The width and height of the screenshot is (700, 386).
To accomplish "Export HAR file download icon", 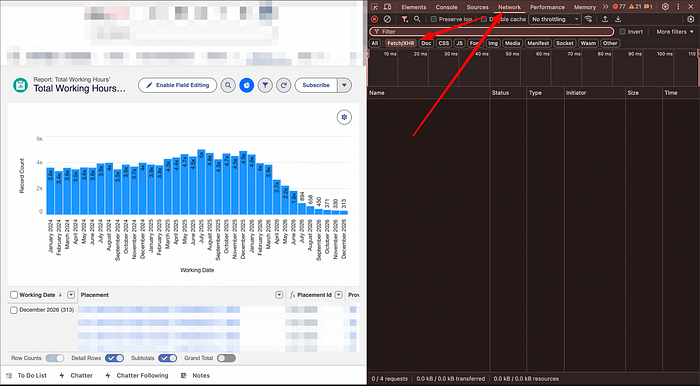I will click(x=618, y=19).
